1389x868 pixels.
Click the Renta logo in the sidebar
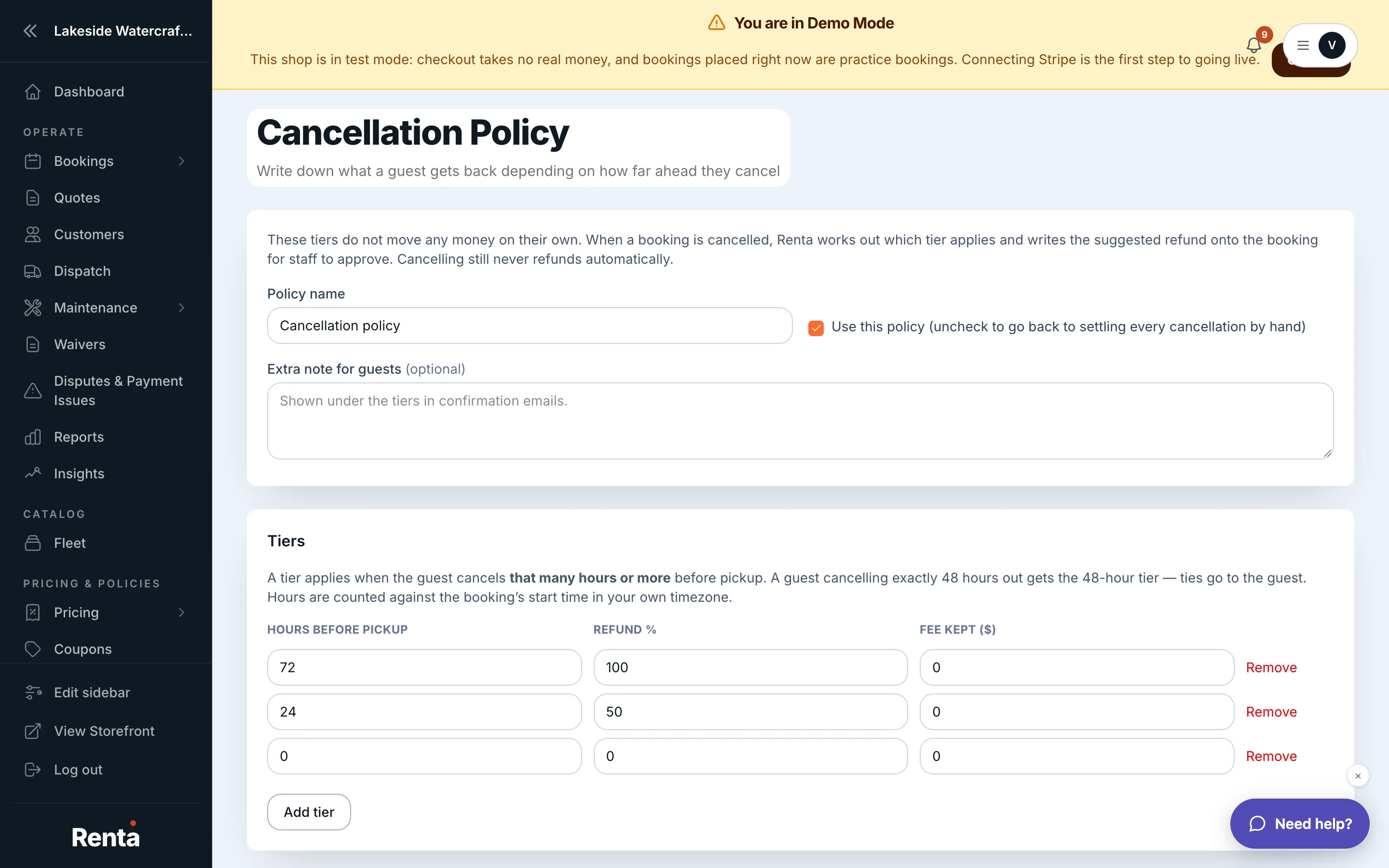pos(106,835)
